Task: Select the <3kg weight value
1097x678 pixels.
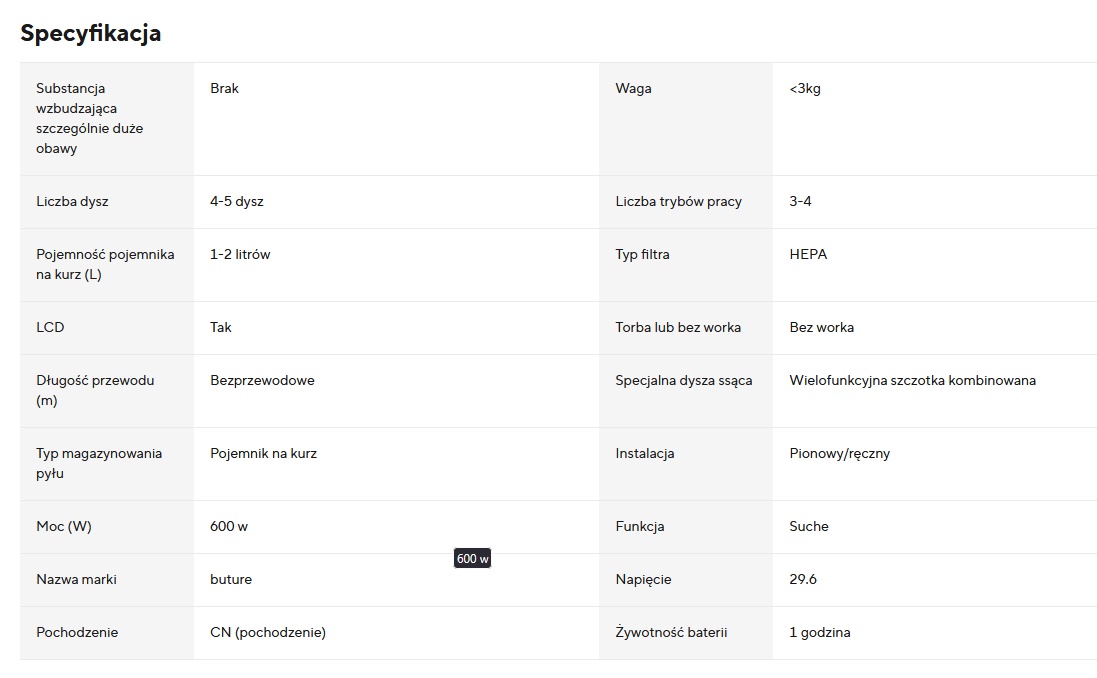Action: [805, 88]
